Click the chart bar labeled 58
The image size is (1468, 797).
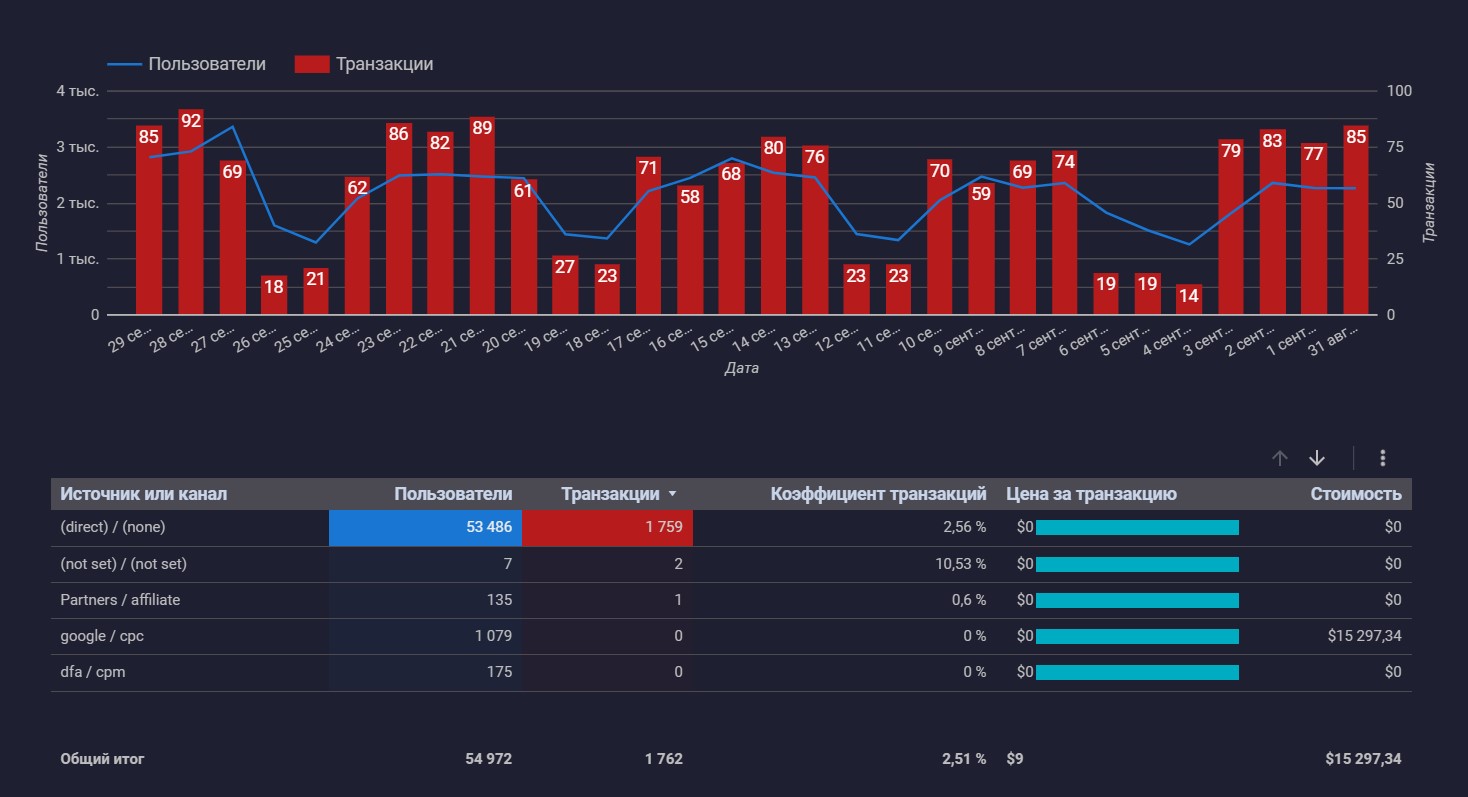click(690, 250)
